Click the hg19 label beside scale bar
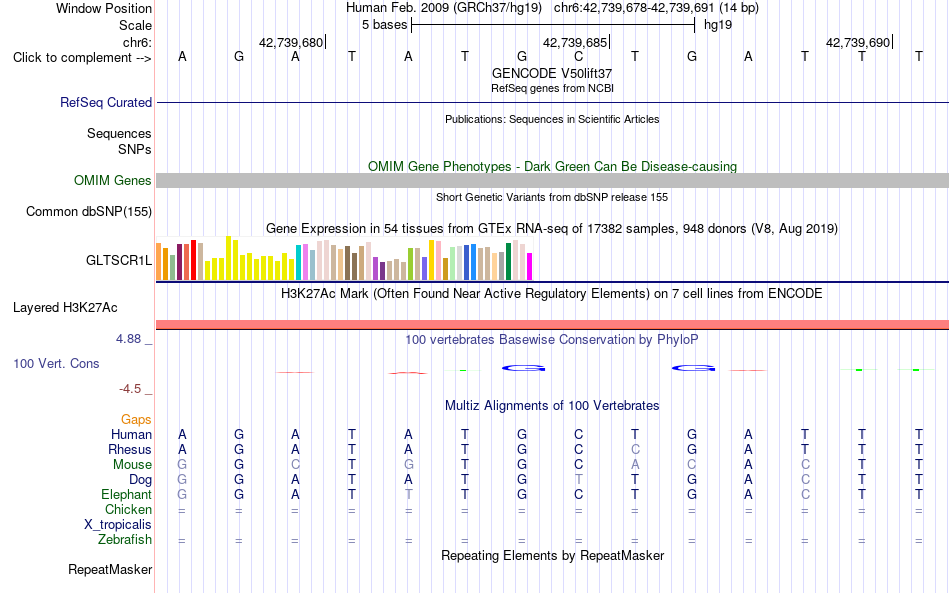950x593 pixels. click(718, 25)
